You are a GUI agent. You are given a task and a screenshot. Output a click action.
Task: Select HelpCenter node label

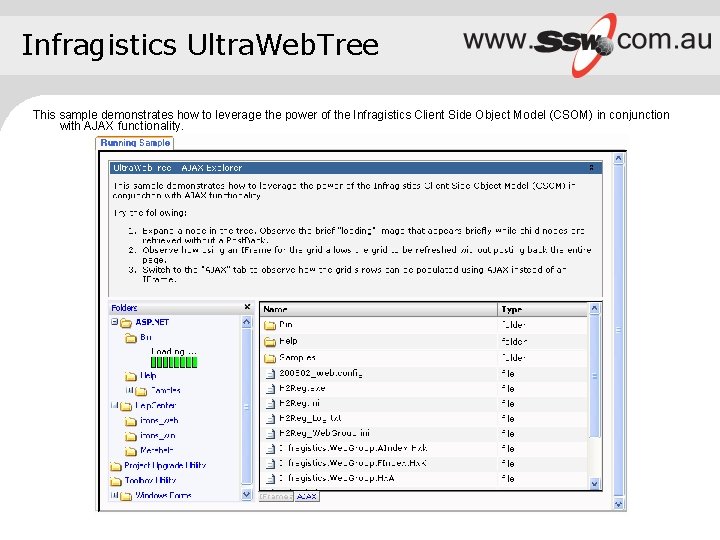(156, 406)
